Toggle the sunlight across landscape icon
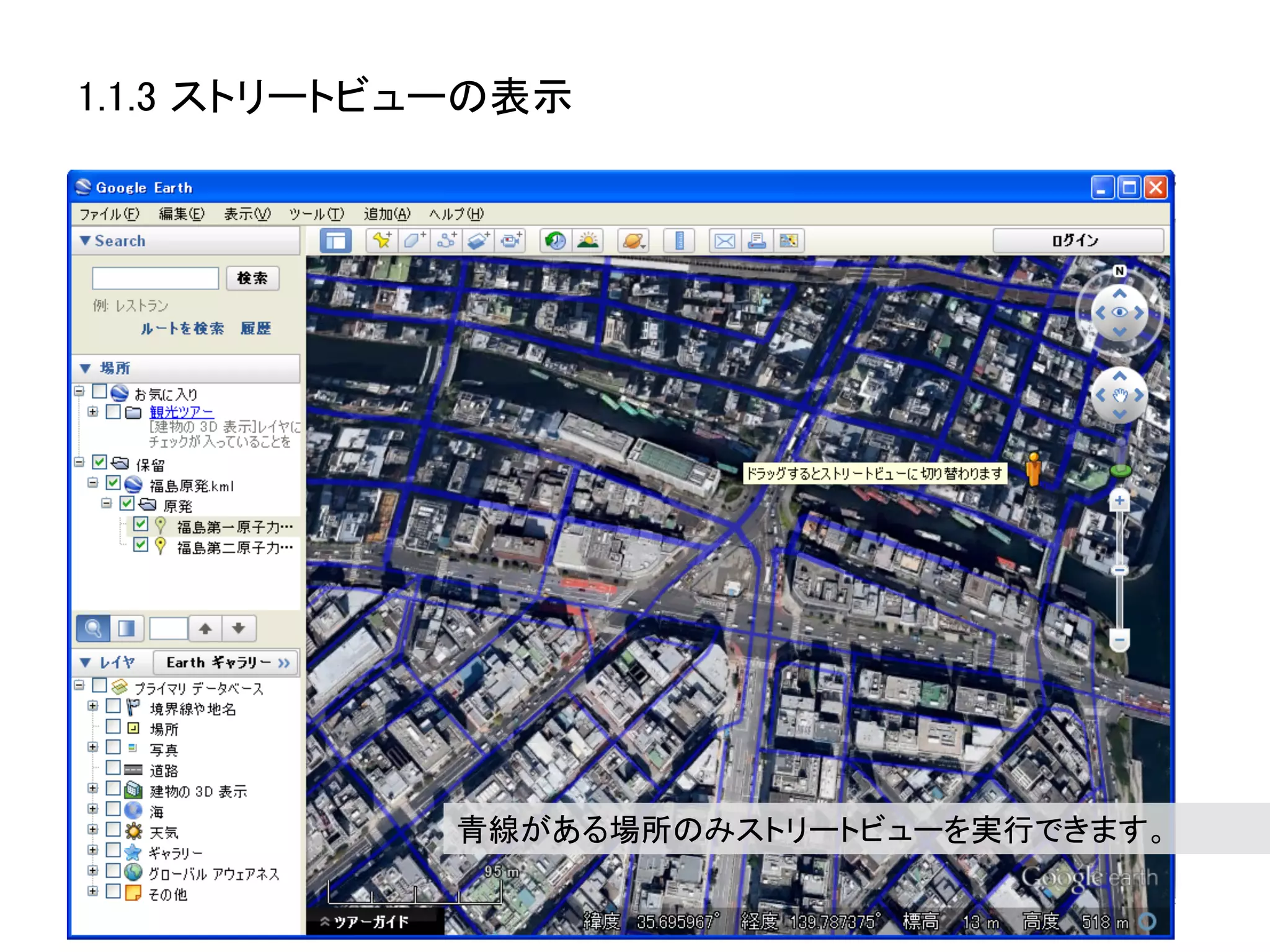Screen dimensions: 1270x952 point(587,240)
